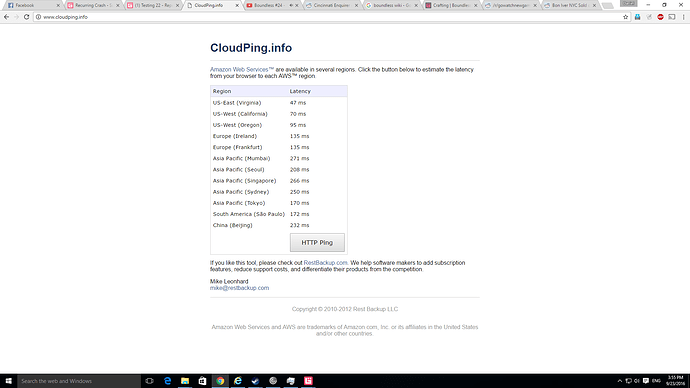Click the US-East (Virginia) row
The height and width of the screenshot is (388, 690).
[x=279, y=102]
